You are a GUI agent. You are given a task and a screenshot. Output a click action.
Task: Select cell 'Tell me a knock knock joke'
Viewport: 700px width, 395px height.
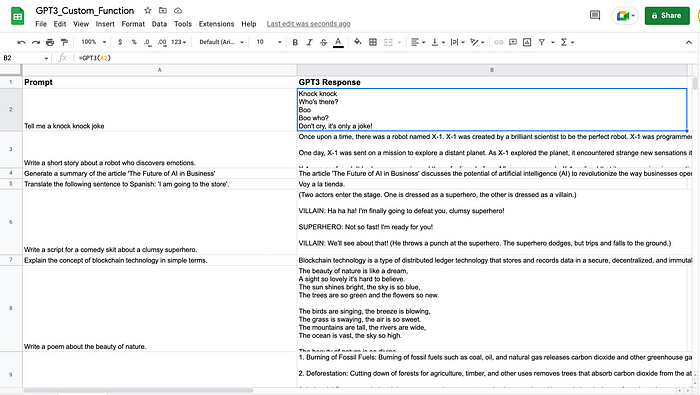[x=160, y=110]
